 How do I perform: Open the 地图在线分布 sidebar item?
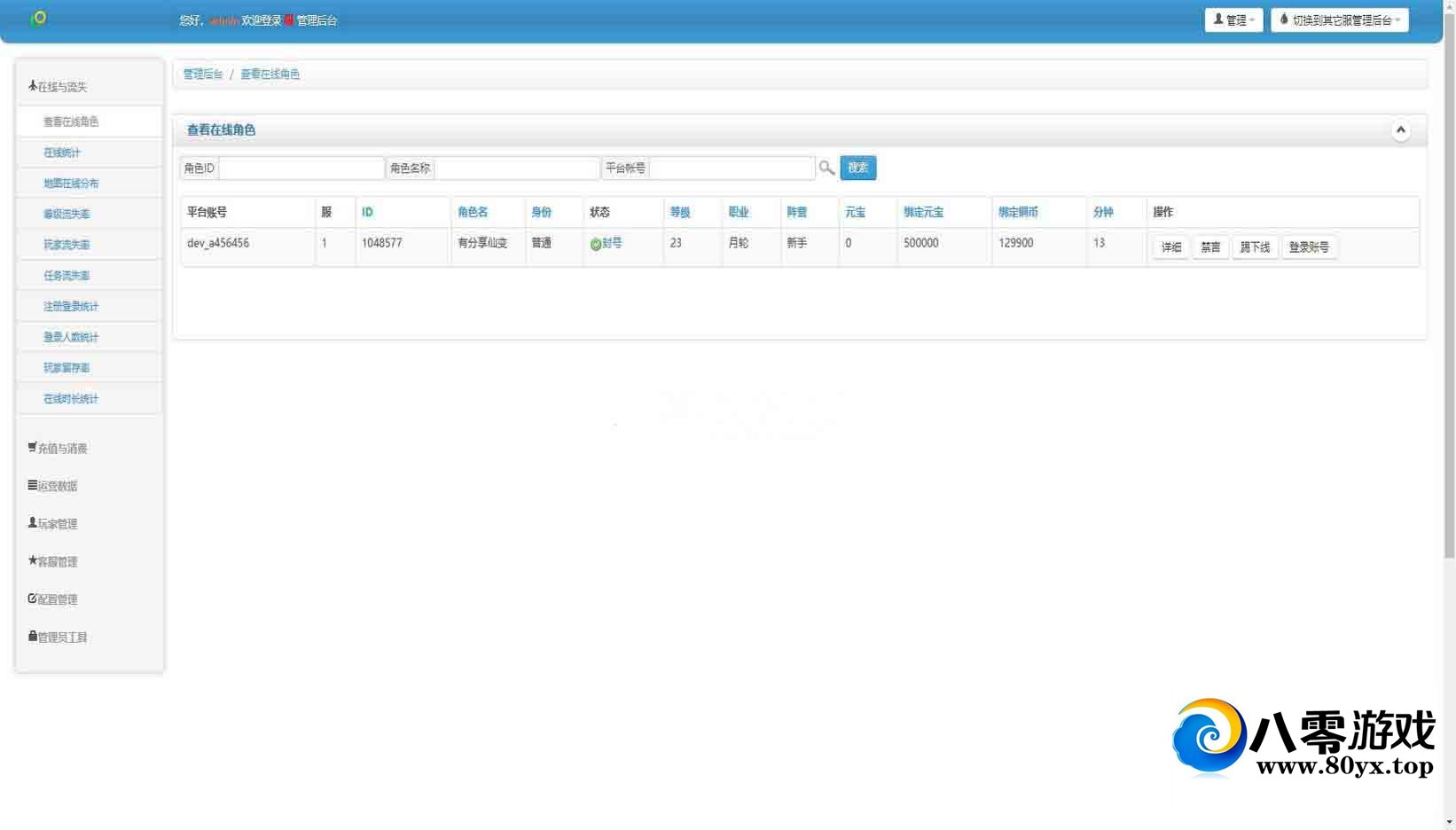[90, 184]
